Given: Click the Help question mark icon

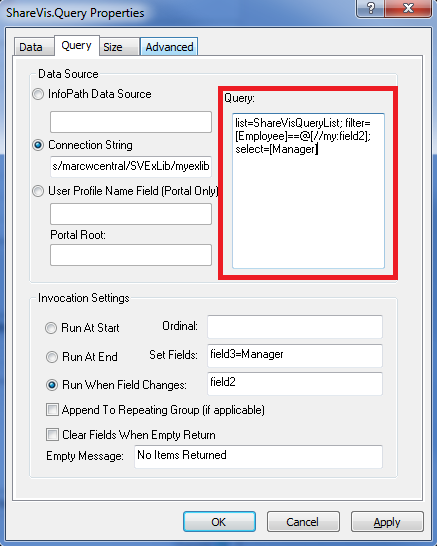Looking at the screenshot, I should [371, 8].
